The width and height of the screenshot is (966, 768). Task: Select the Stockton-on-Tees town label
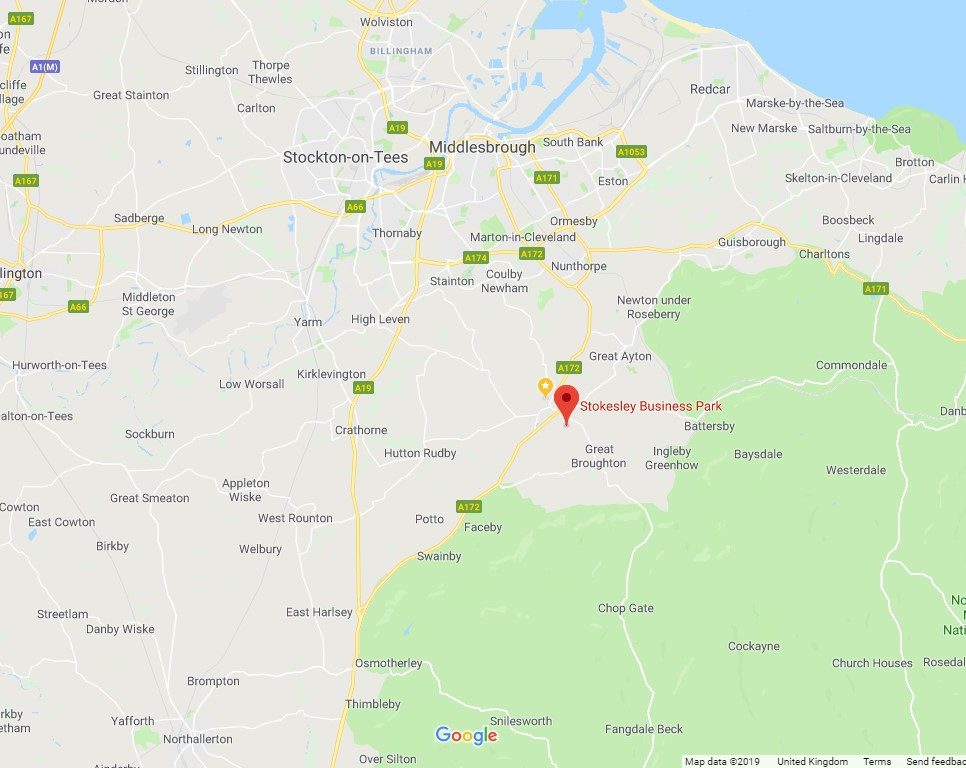coord(346,157)
